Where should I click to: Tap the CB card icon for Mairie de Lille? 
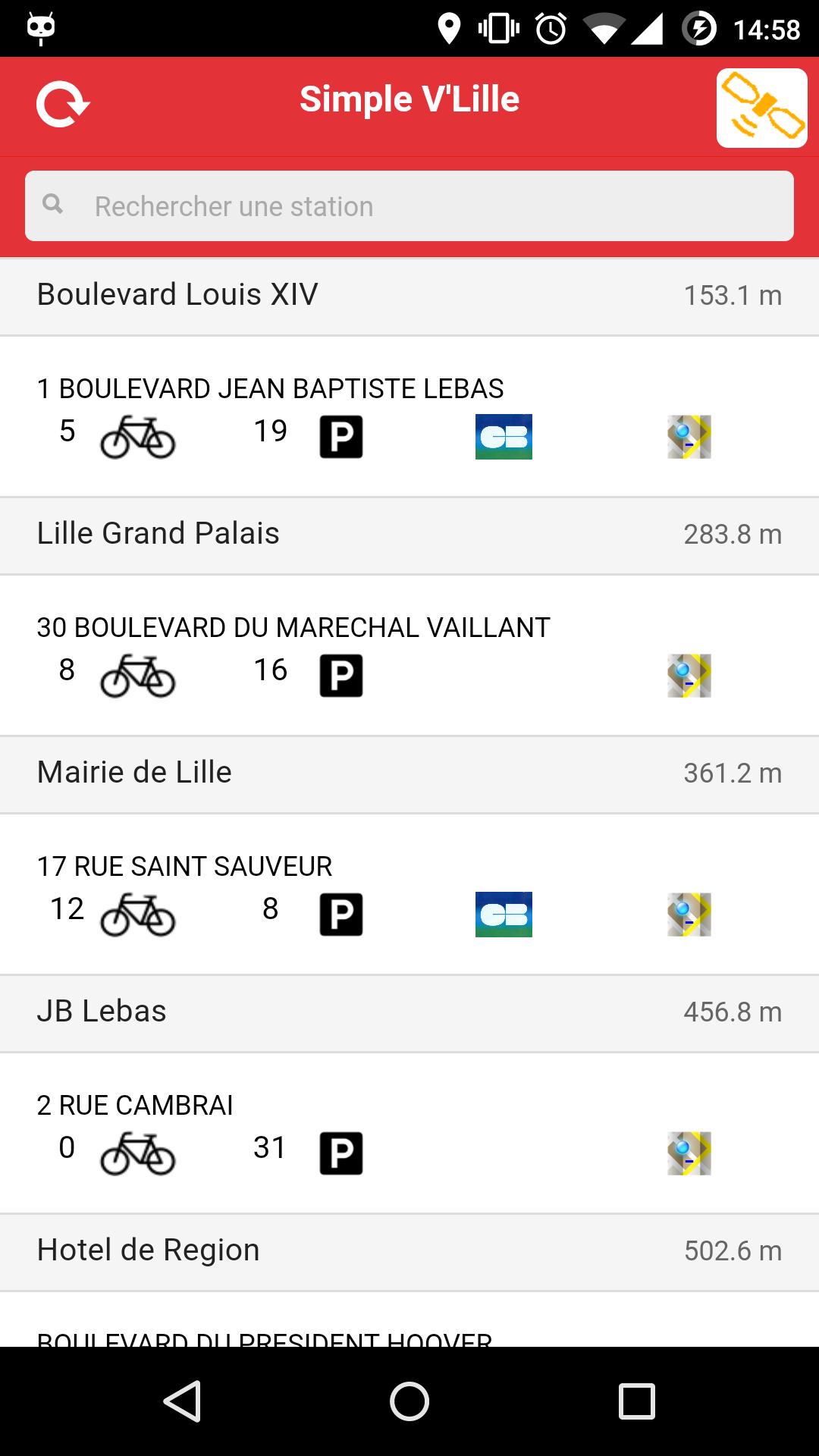[504, 915]
